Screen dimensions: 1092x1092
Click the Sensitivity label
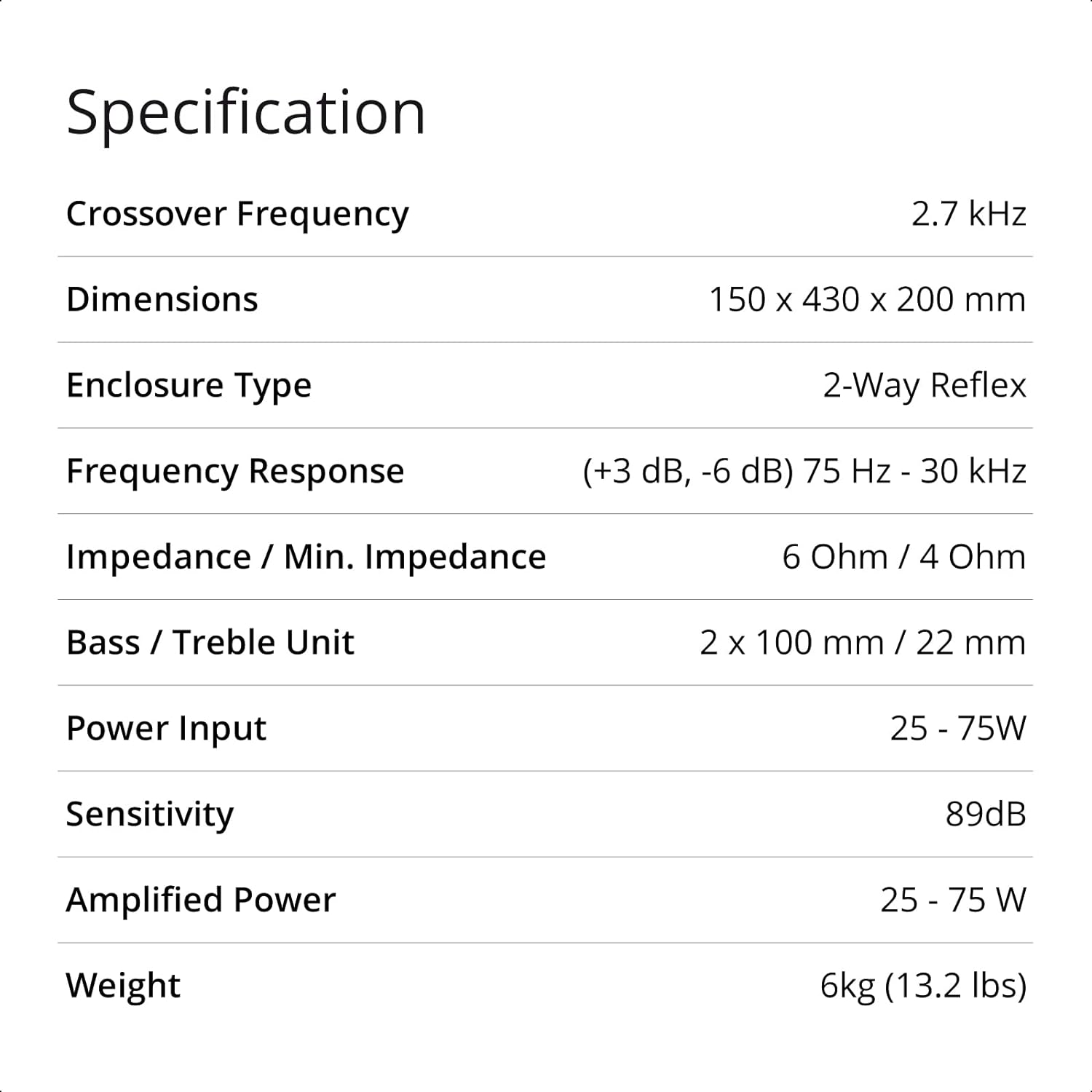click(x=150, y=814)
